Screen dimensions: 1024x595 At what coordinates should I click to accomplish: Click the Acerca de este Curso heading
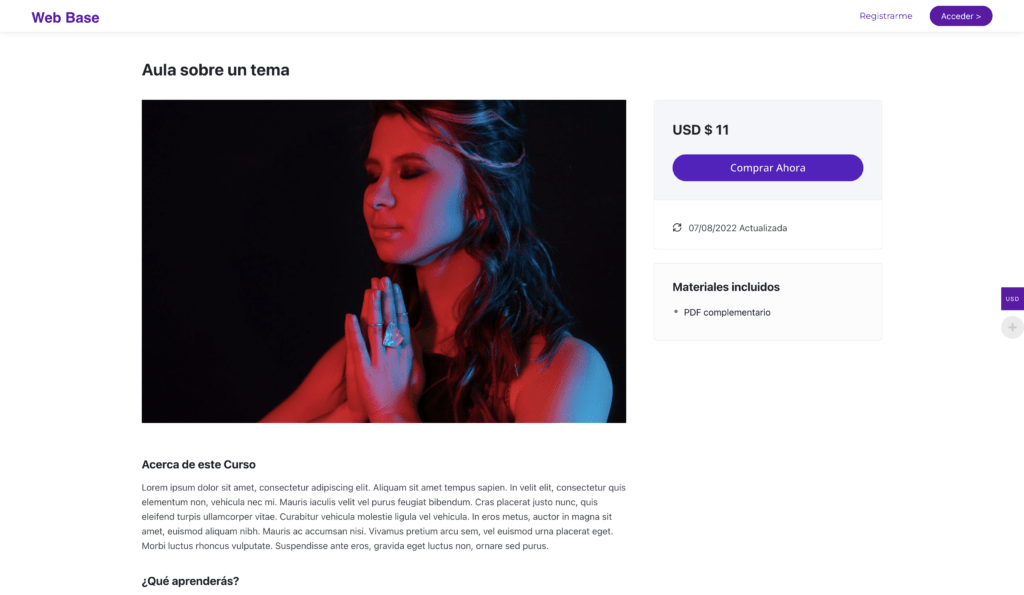[199, 464]
